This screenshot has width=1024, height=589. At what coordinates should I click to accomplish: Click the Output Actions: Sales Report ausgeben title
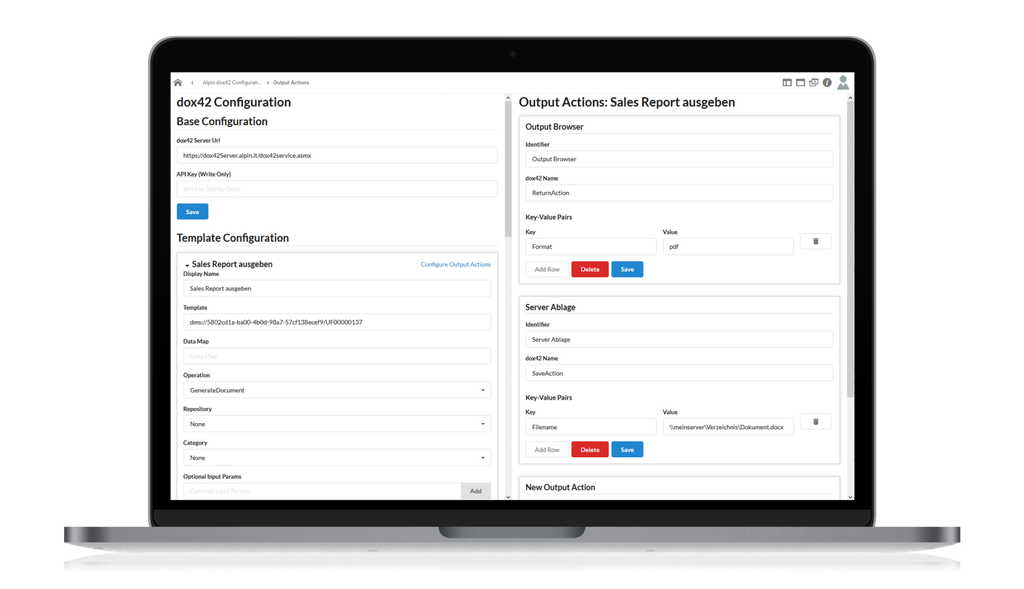click(x=627, y=102)
